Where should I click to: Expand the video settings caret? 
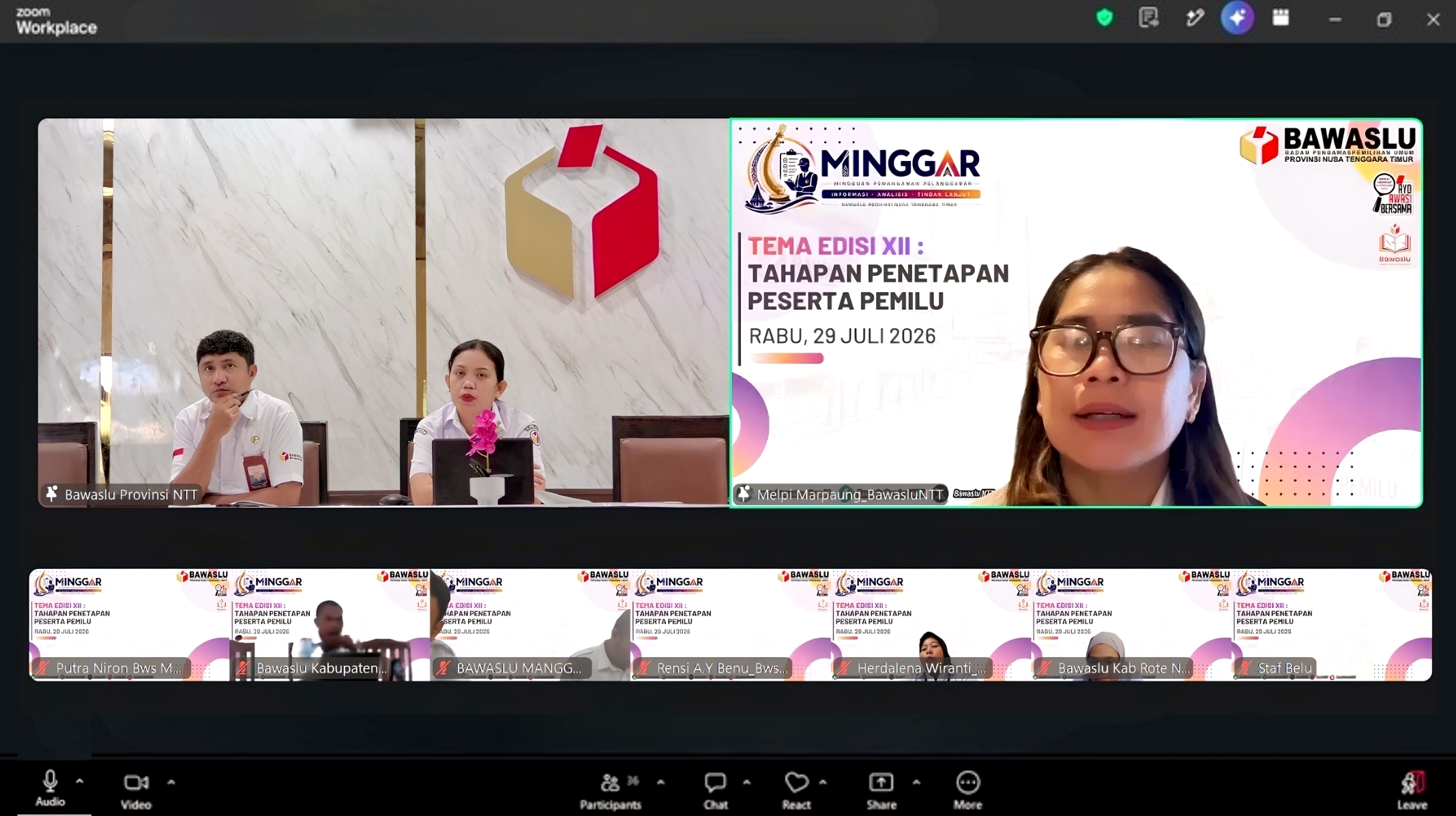(x=171, y=783)
